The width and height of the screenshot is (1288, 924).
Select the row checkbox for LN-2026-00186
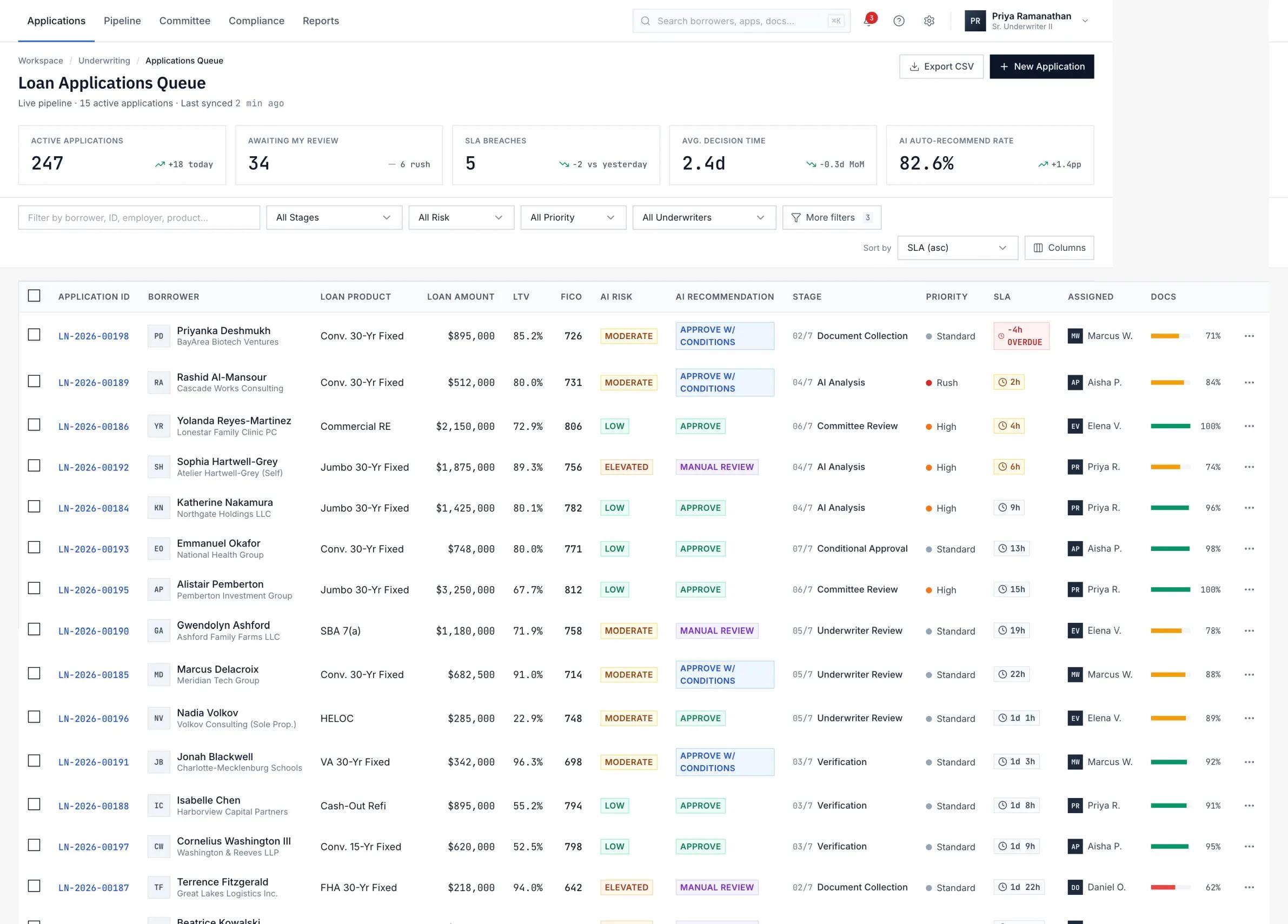(34, 425)
